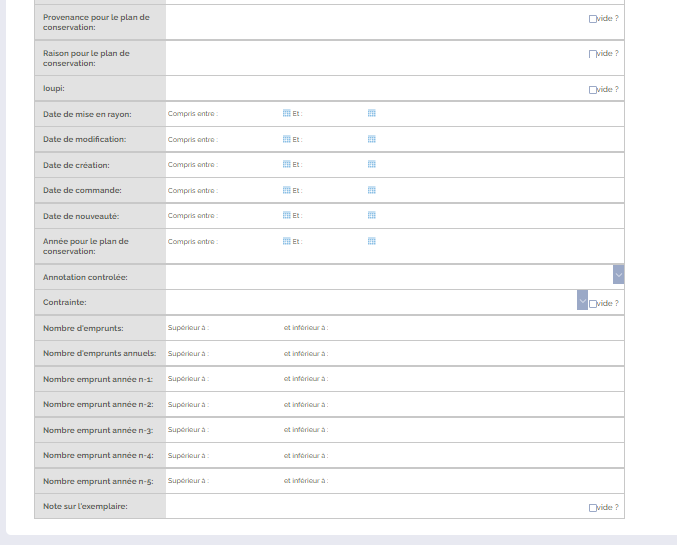Click 'et inférieur à' field for Nombre emprunt année n-2
Viewport: 677px width, 545px height.
[x=365, y=404]
